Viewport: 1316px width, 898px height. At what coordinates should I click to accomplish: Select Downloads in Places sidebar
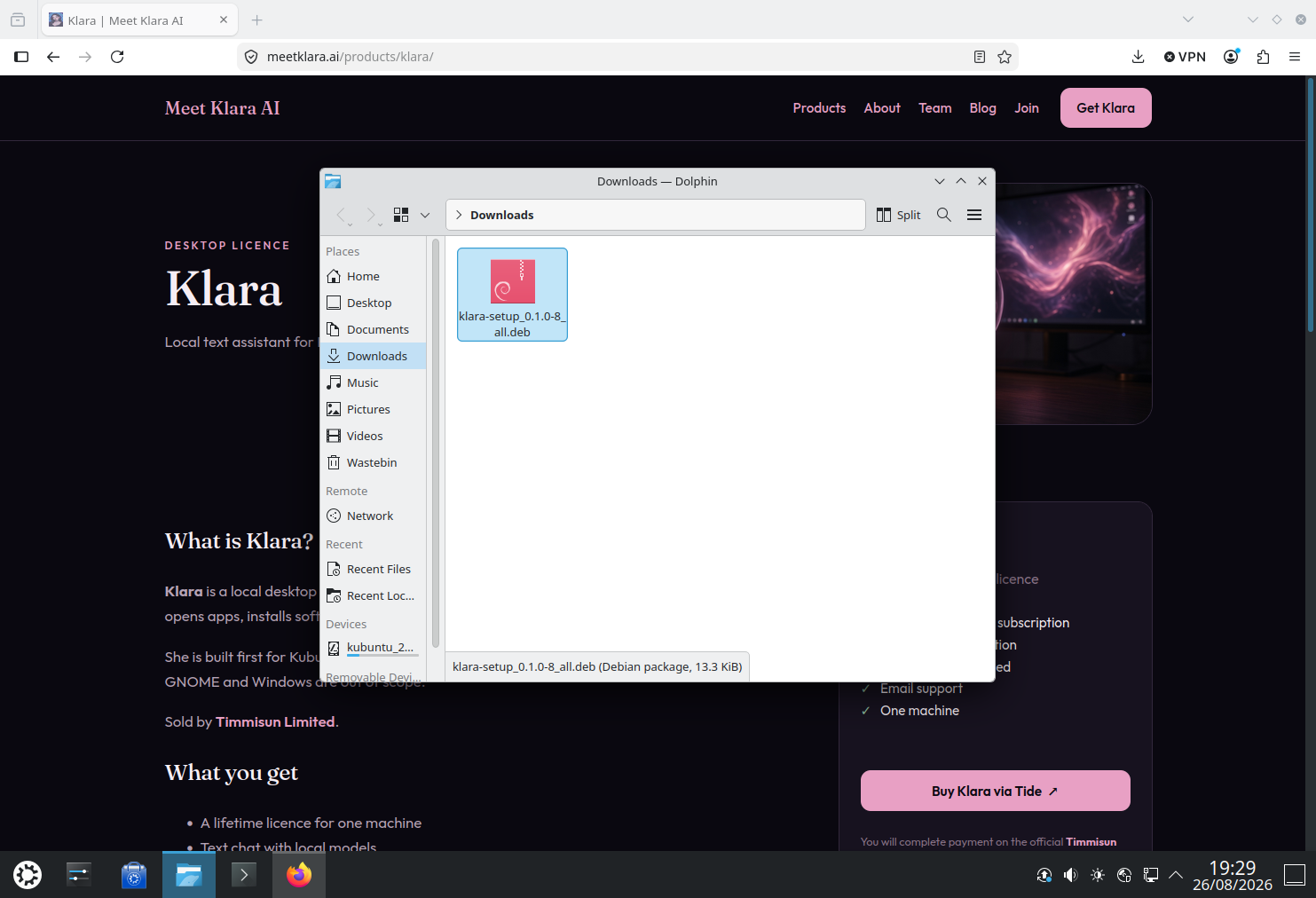click(x=373, y=356)
